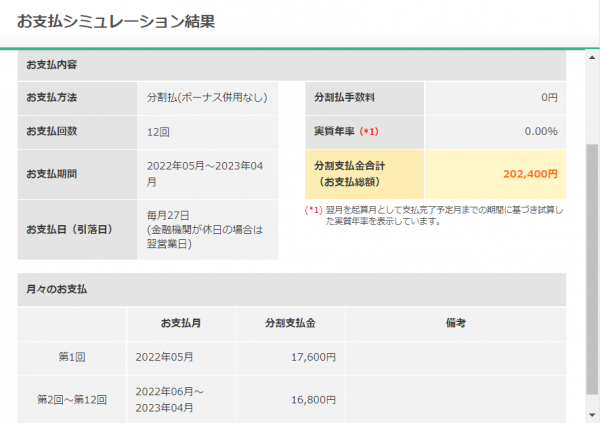The width and height of the screenshot is (600, 423).
Task: Click the お支払回数 label
Action: 51,131
